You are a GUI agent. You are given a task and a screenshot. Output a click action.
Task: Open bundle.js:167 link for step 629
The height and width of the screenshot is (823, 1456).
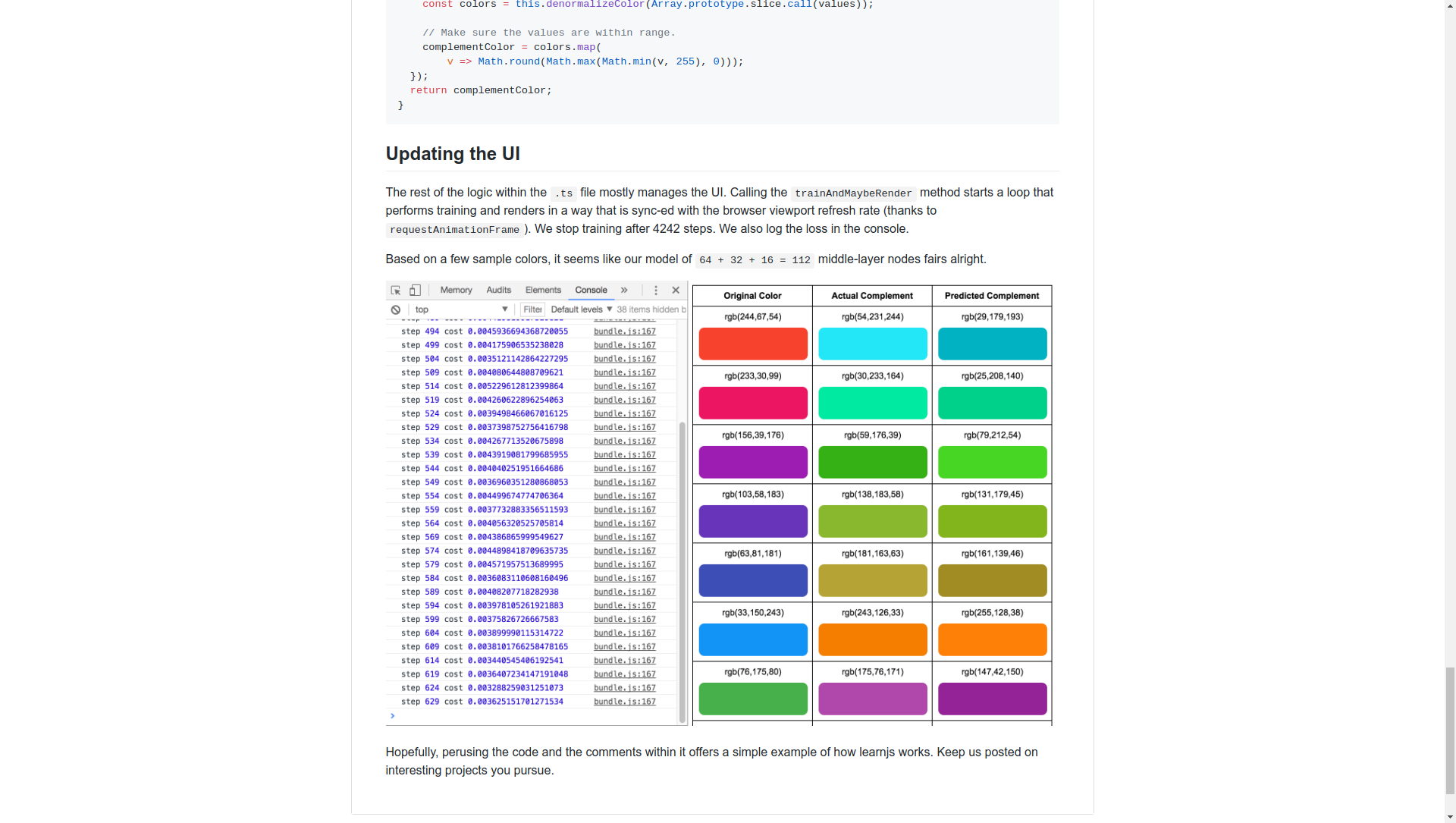coord(624,702)
